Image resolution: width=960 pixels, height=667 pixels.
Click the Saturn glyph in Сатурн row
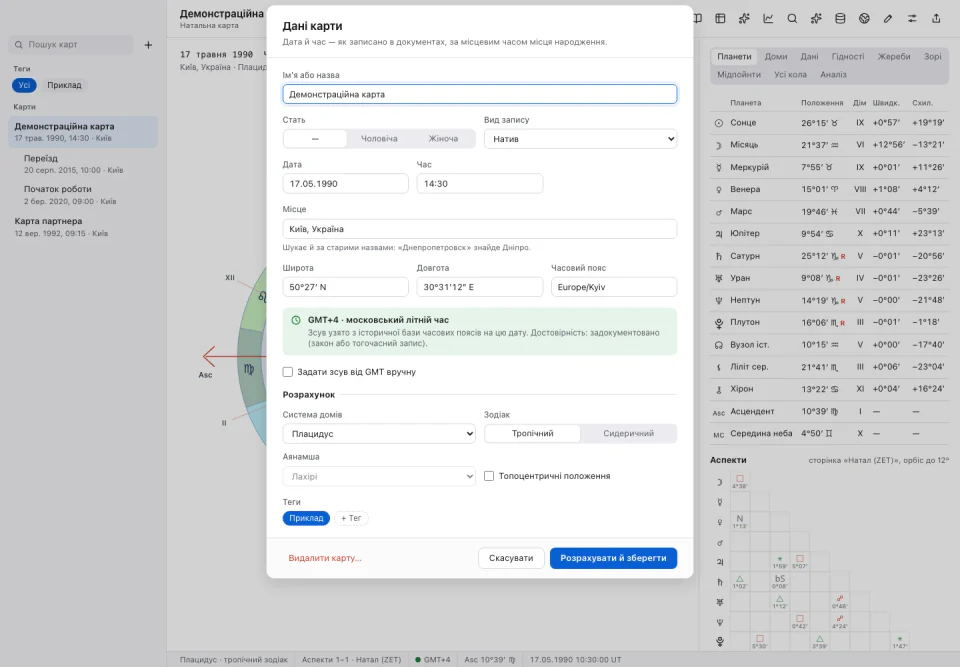(719, 256)
